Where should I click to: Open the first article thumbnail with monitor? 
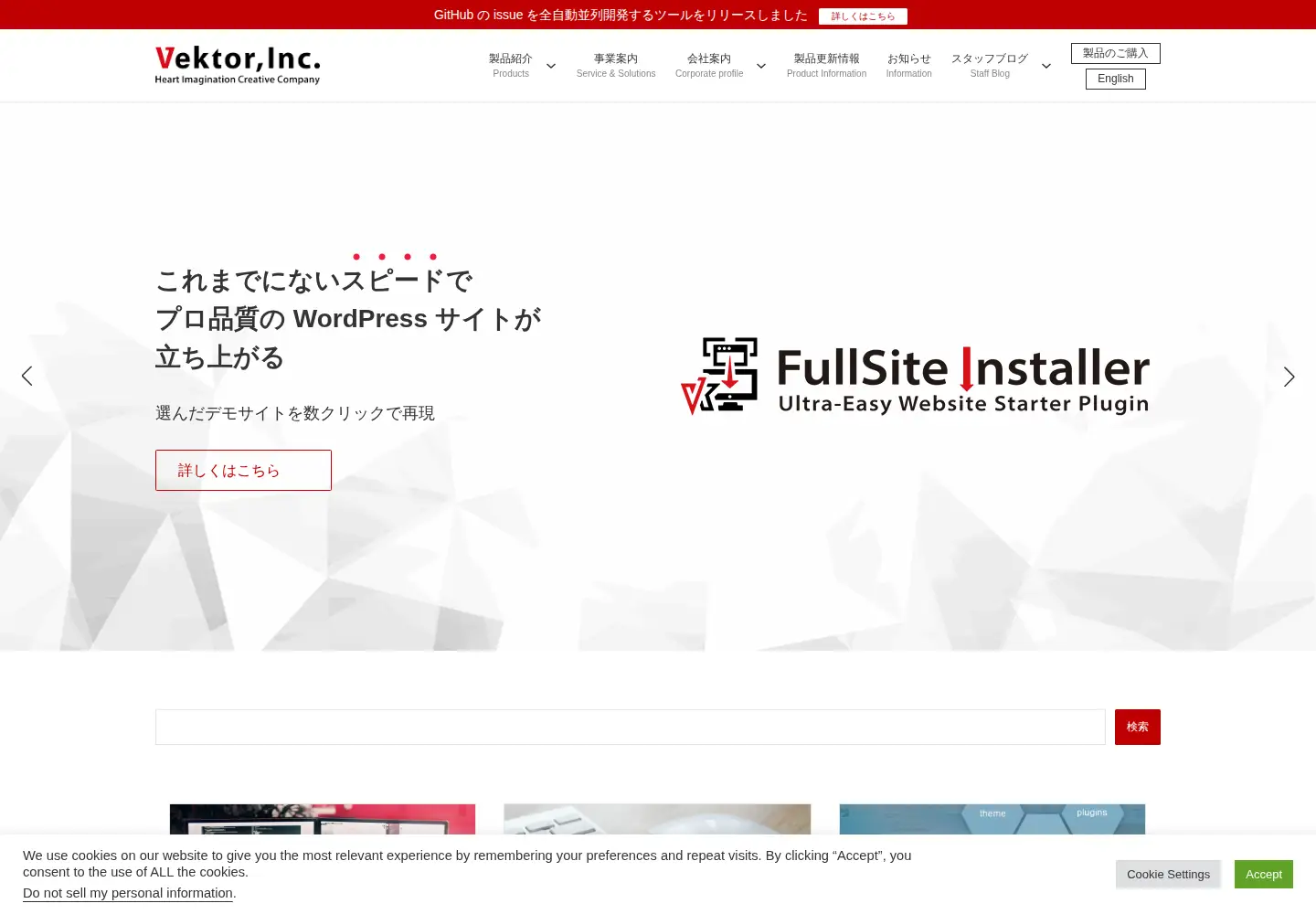point(323,820)
